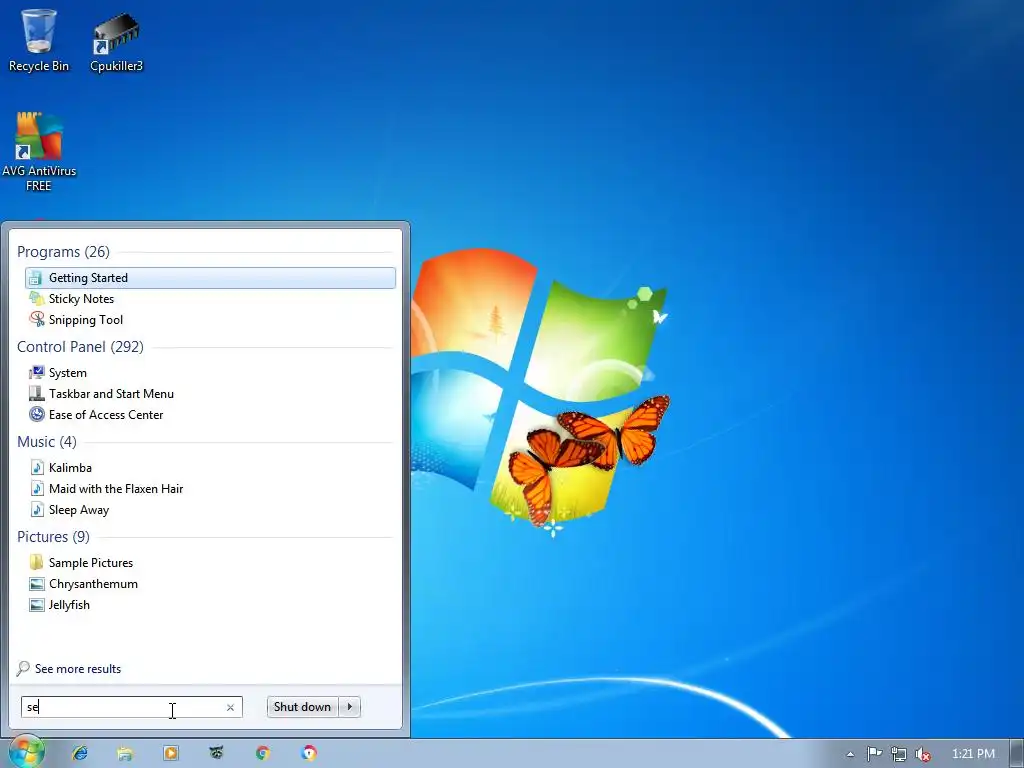Screen dimensions: 1024x768
Task: Click the raccoon app taskbar icon
Action: tap(216, 753)
